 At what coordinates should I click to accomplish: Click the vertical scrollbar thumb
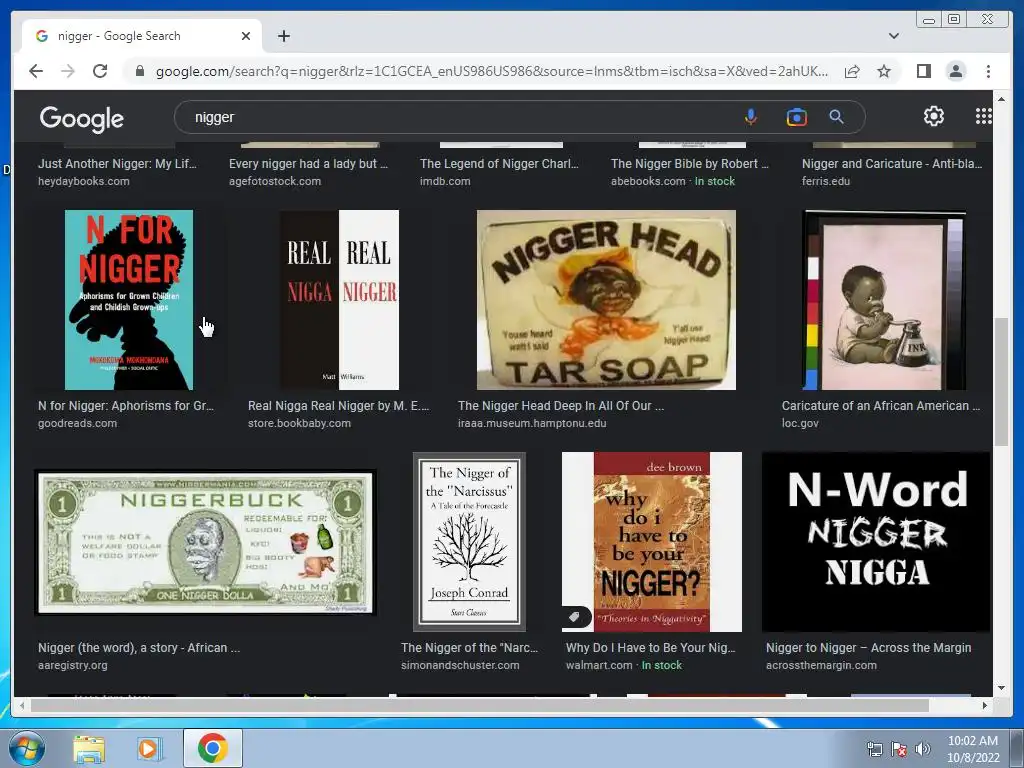[x=1001, y=382]
